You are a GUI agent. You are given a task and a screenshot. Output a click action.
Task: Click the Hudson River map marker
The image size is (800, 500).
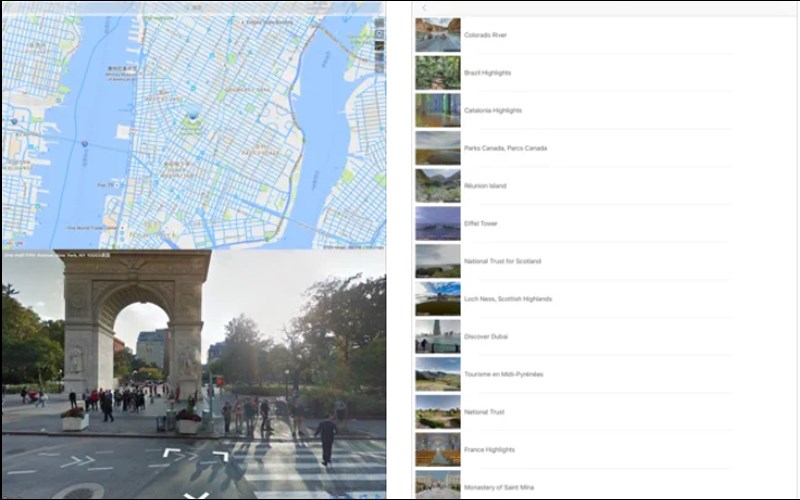point(85,144)
